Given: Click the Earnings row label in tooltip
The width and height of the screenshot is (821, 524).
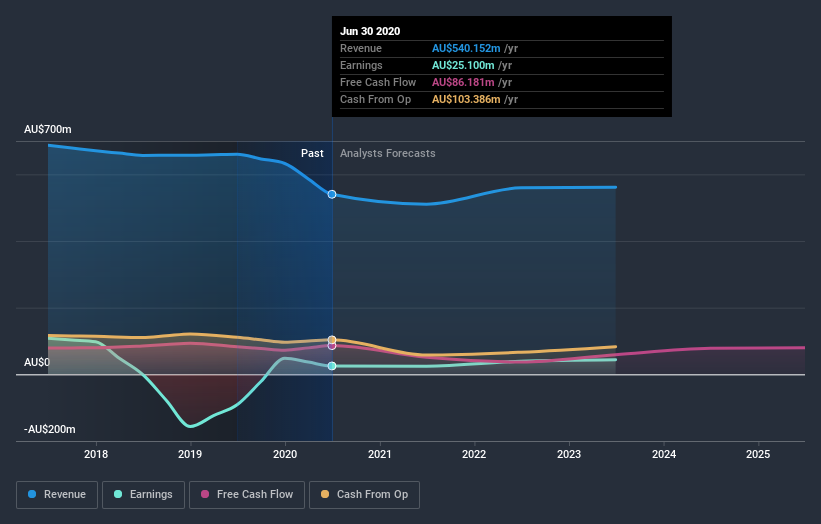Looking at the screenshot, I should (361, 65).
